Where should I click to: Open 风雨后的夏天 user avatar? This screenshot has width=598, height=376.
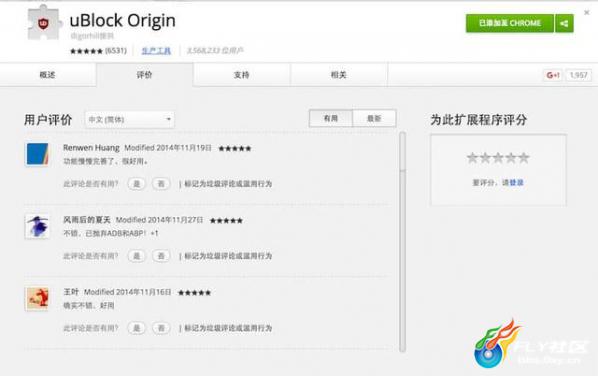(37, 227)
